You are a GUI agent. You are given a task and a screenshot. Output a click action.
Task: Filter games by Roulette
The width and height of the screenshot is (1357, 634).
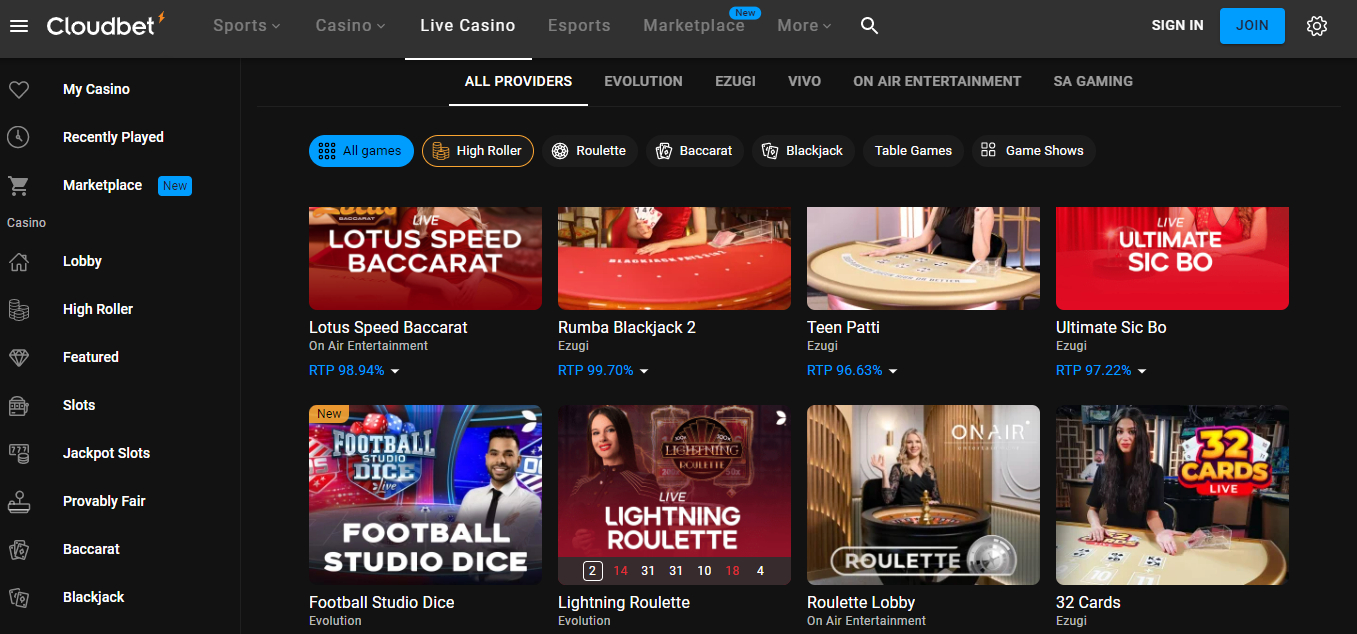591,151
